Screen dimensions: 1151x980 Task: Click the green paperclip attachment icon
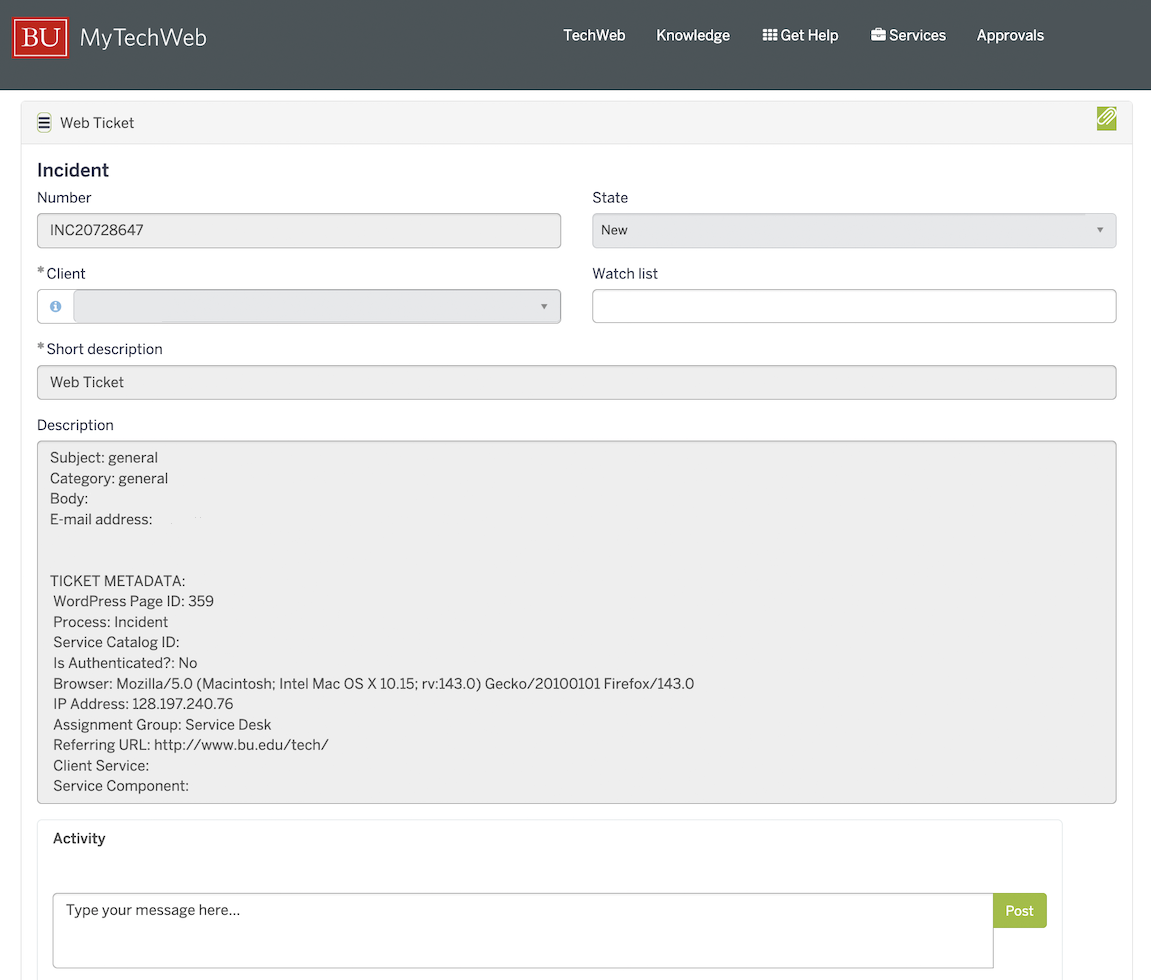pyautogui.click(x=1106, y=119)
